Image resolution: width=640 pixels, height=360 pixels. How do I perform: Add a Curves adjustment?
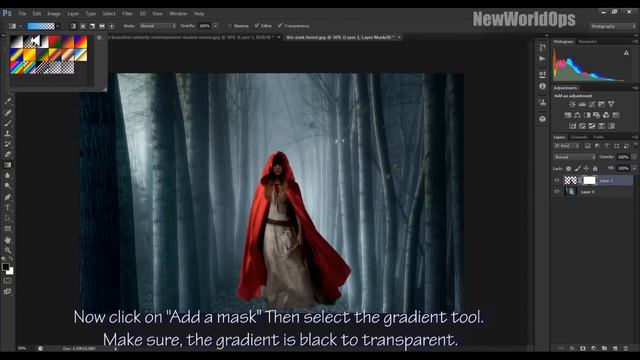click(592, 104)
